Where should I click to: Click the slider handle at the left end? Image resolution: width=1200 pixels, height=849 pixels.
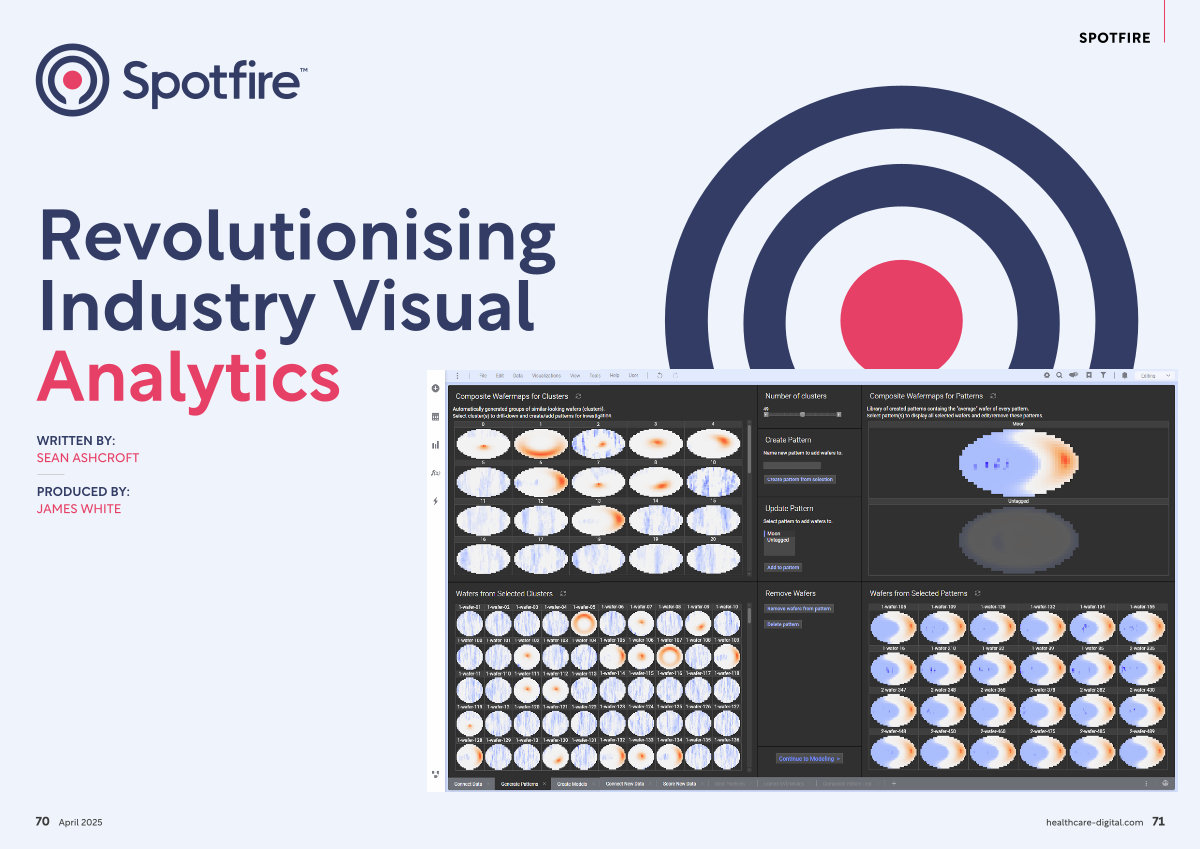click(766, 413)
